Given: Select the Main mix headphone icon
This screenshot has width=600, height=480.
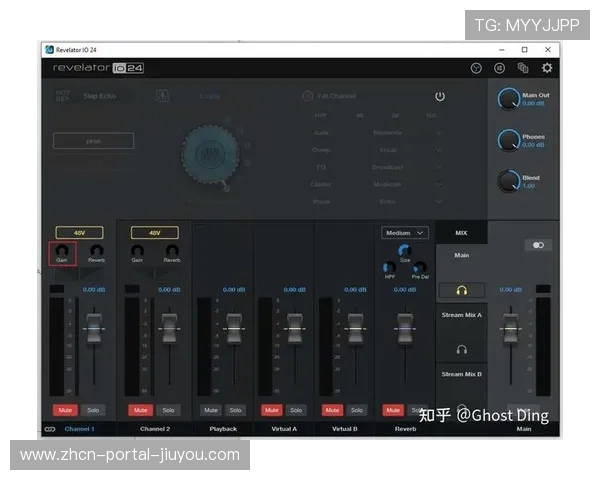Looking at the screenshot, I should 461,290.
